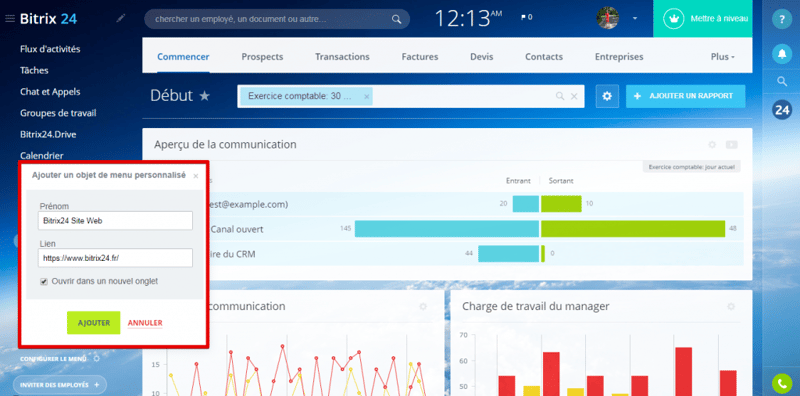Remove the Exercice comptable filter tag
Screen dimensions: 800x396
(366, 96)
